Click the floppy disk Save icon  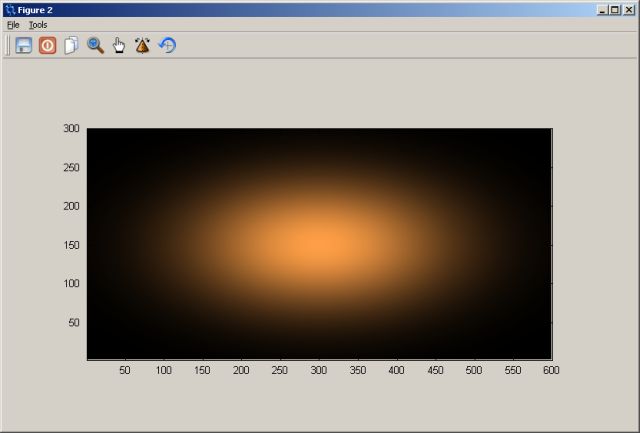[24, 45]
